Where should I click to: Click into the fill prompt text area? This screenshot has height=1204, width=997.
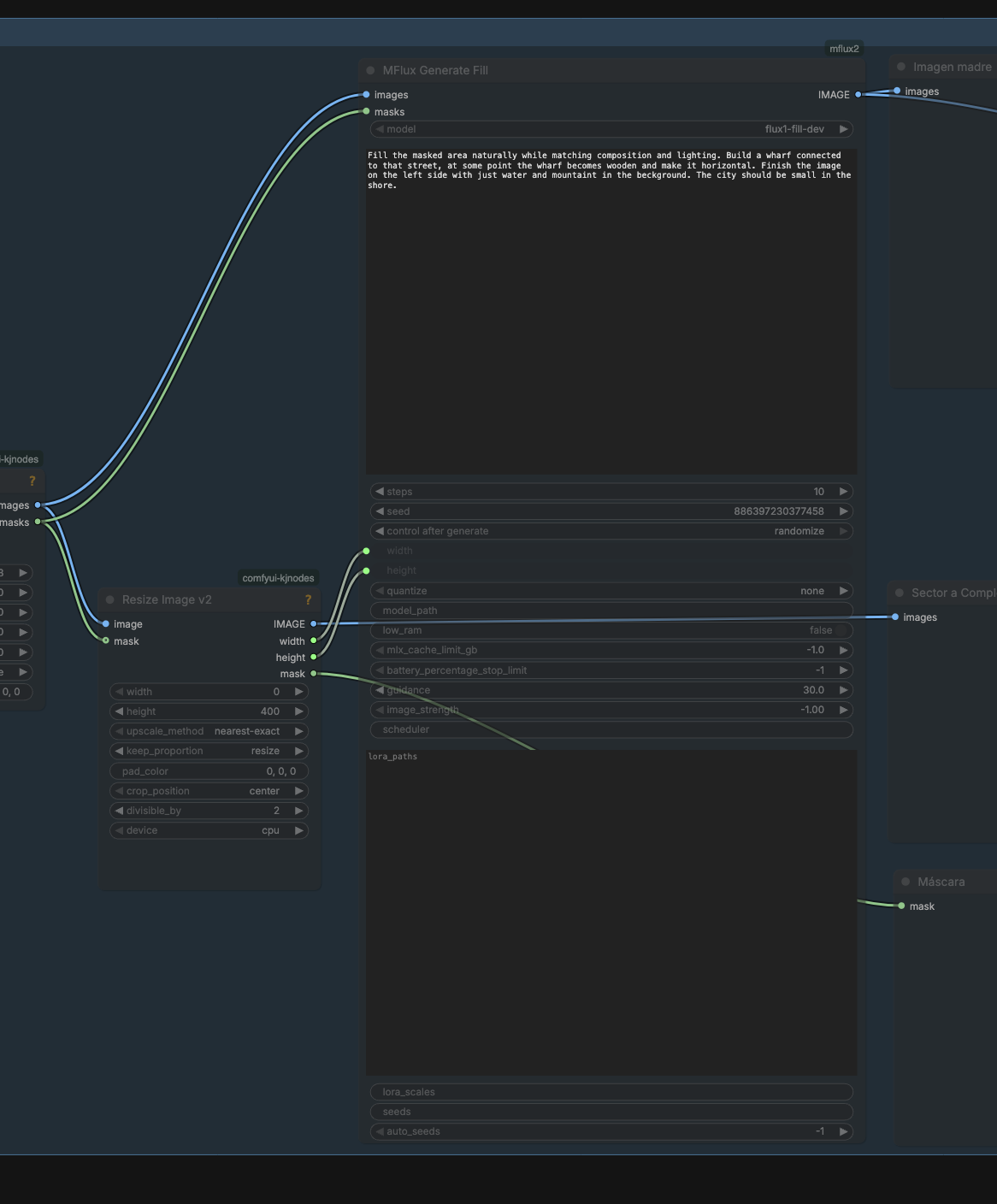pyautogui.click(x=611, y=311)
